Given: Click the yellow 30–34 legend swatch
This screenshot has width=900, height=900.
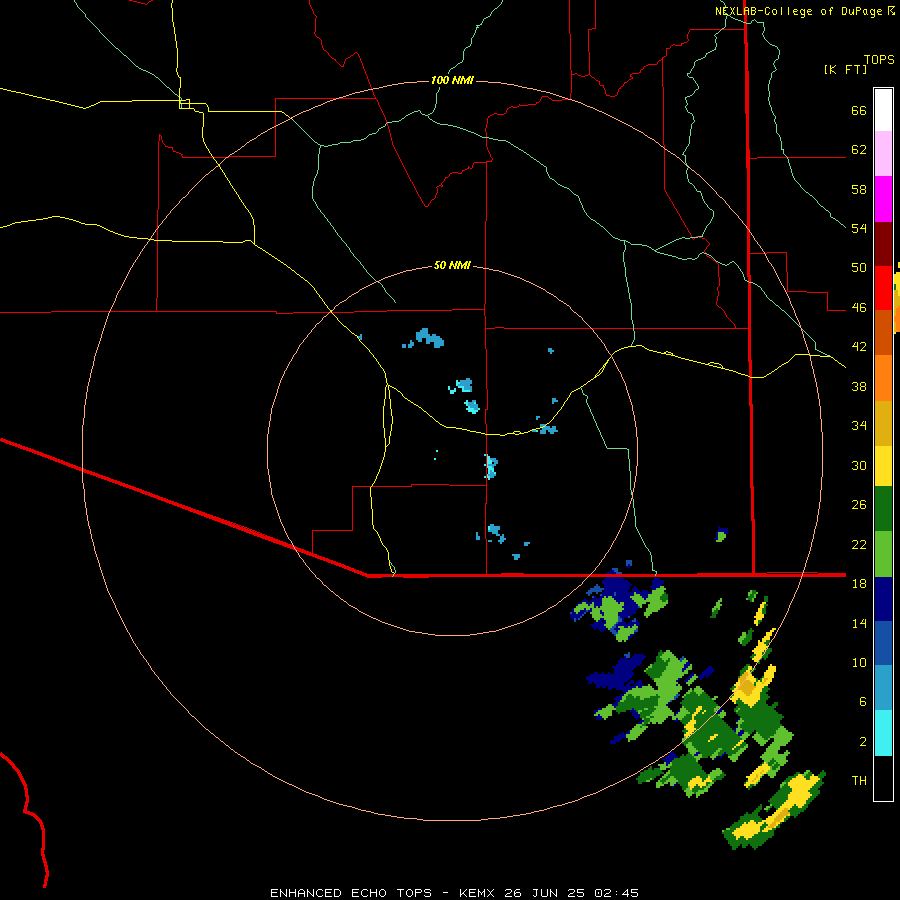Looking at the screenshot, I should tap(883, 466).
